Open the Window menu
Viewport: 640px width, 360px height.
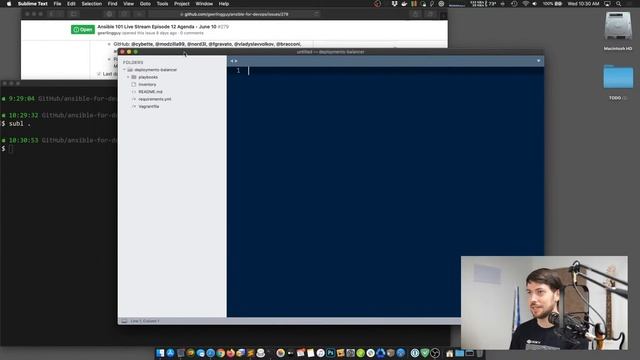pyautogui.click(x=204, y=4)
